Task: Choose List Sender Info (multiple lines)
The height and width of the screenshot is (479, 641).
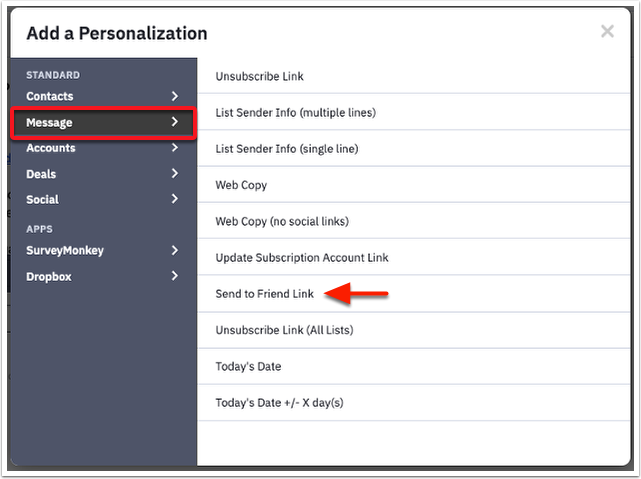Action: coord(296,113)
